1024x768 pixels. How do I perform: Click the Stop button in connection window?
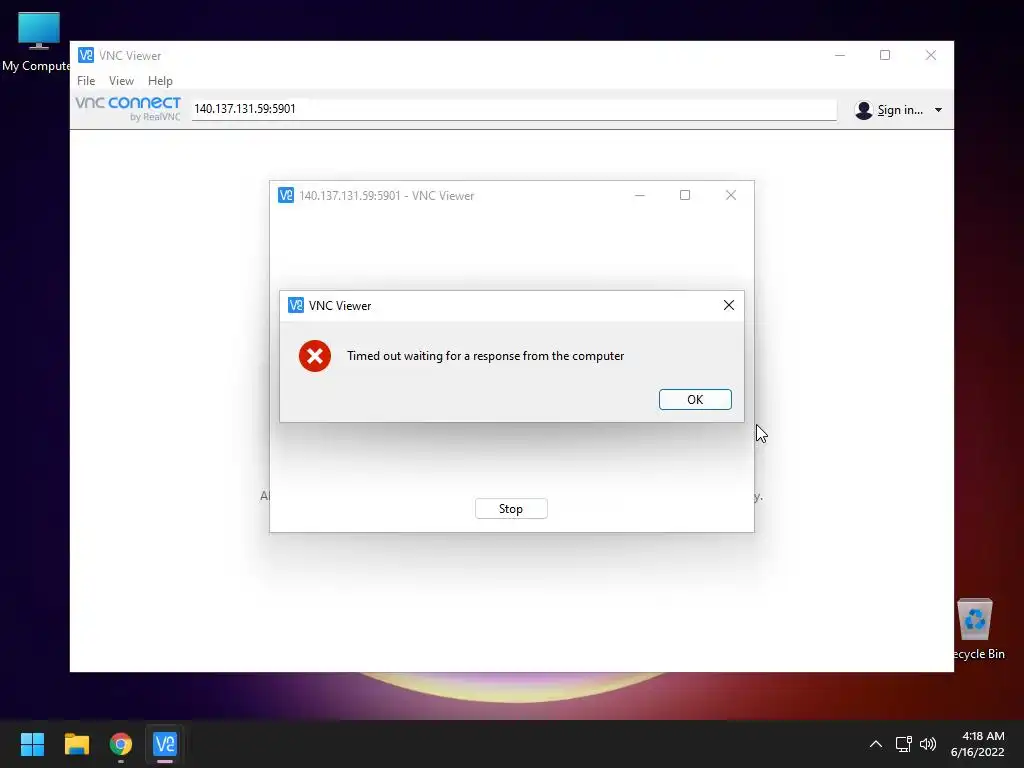[x=511, y=509]
